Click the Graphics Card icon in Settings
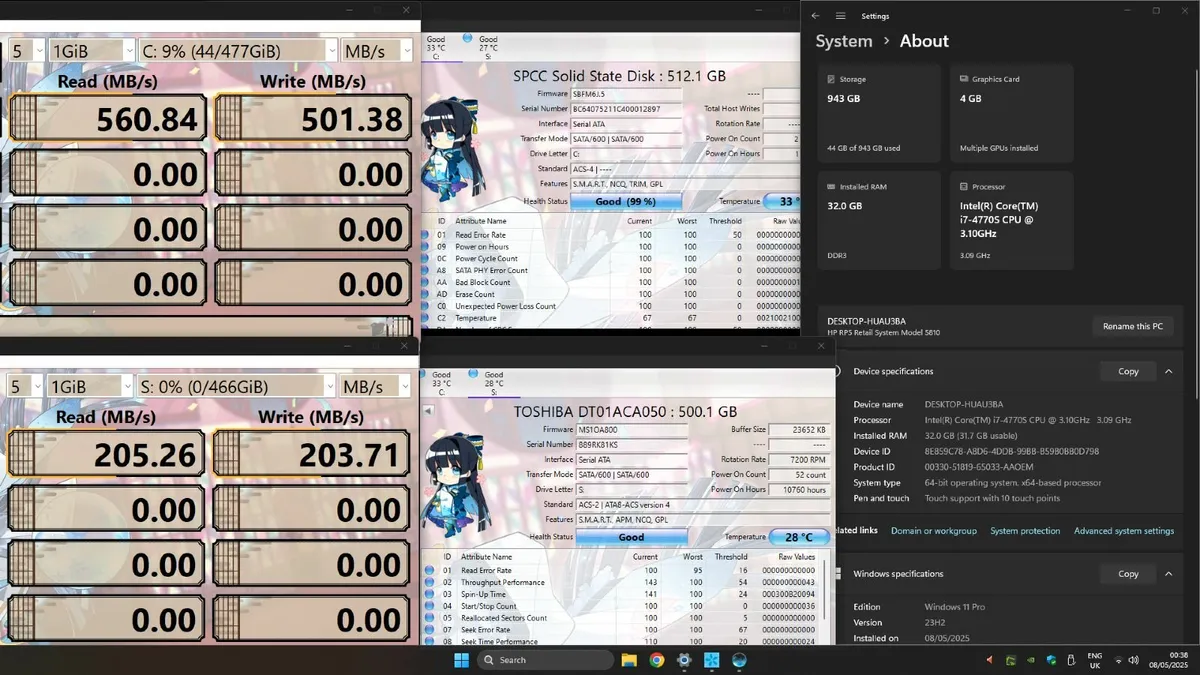 (963, 79)
